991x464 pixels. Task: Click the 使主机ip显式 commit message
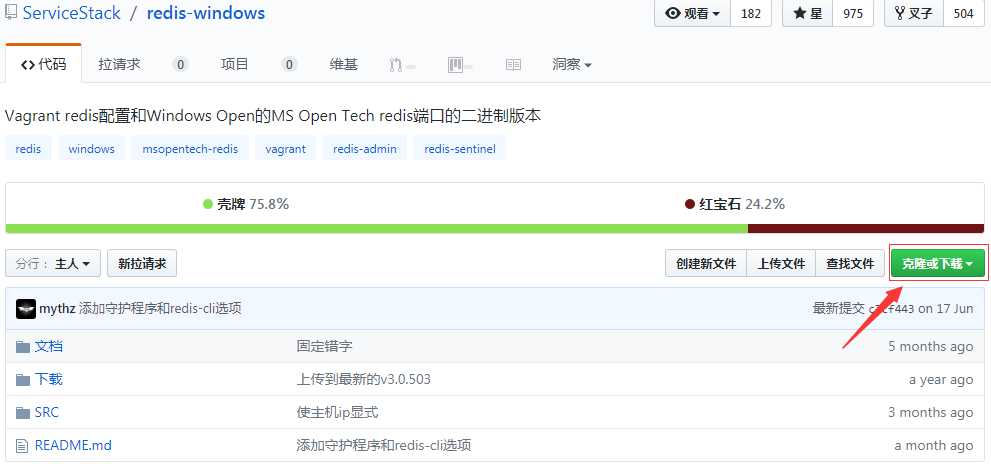click(x=337, y=413)
